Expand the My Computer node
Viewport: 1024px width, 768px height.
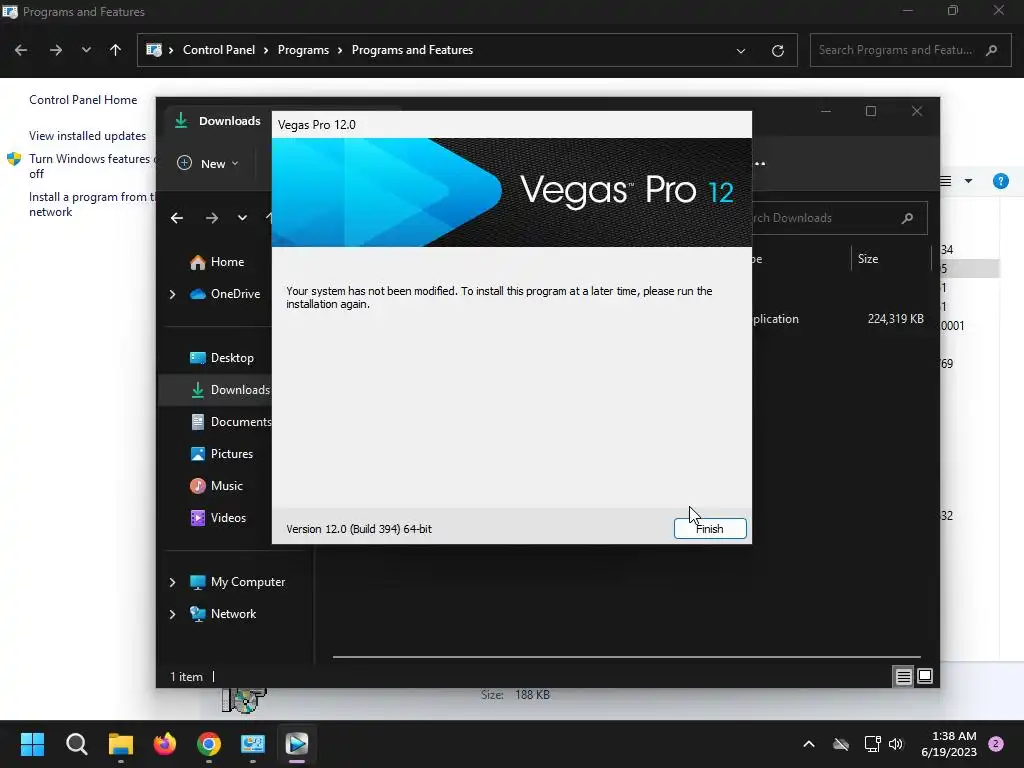[172, 582]
